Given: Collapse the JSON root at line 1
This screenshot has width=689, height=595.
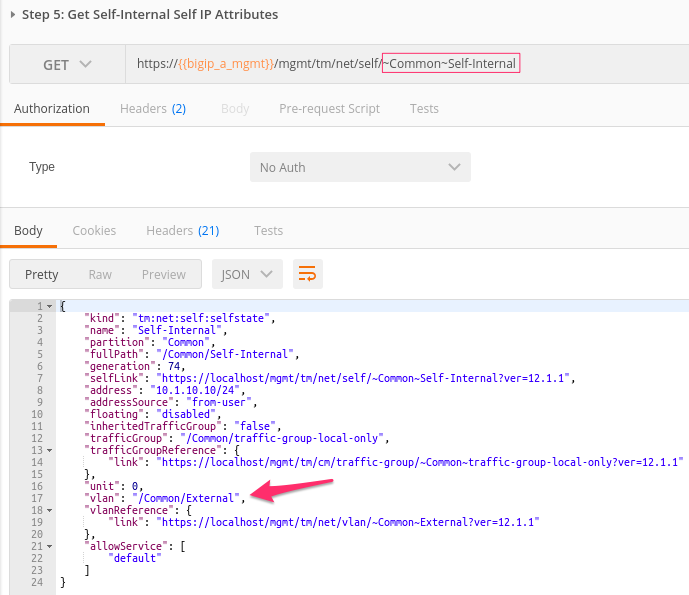Looking at the screenshot, I should (50, 306).
